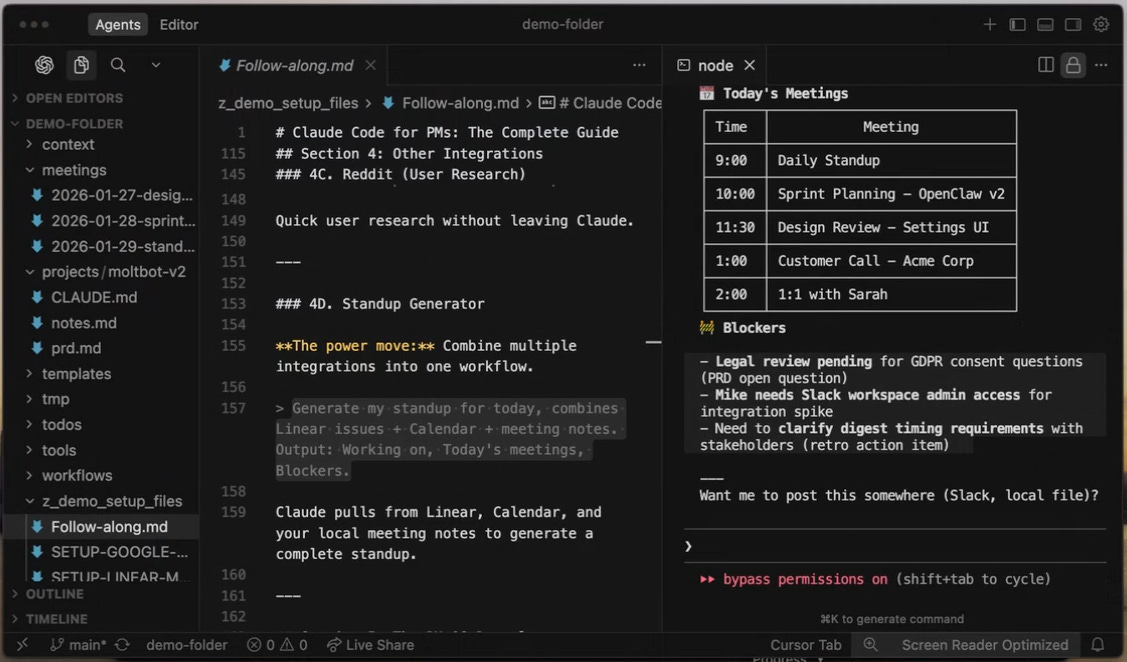Expand the workflows folder
Image resolution: width=1127 pixels, height=662 pixels.
(x=76, y=476)
